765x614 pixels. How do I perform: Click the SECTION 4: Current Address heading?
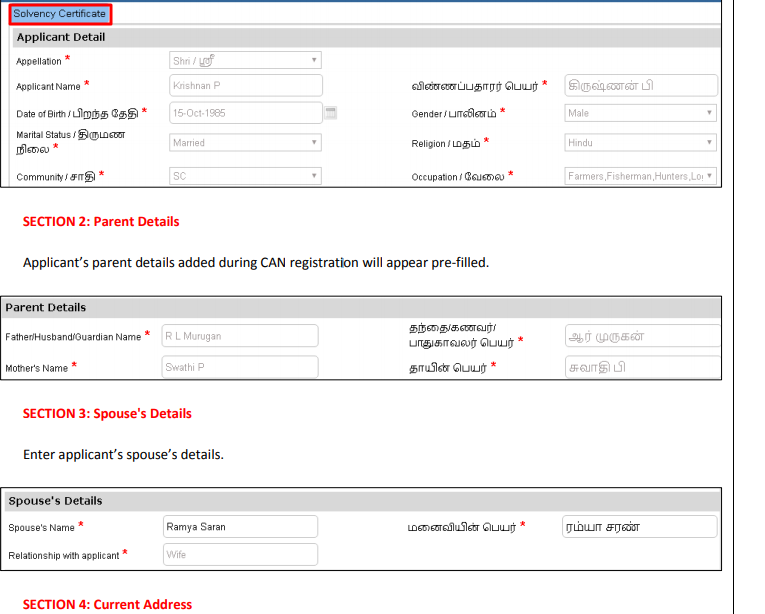(x=107, y=604)
